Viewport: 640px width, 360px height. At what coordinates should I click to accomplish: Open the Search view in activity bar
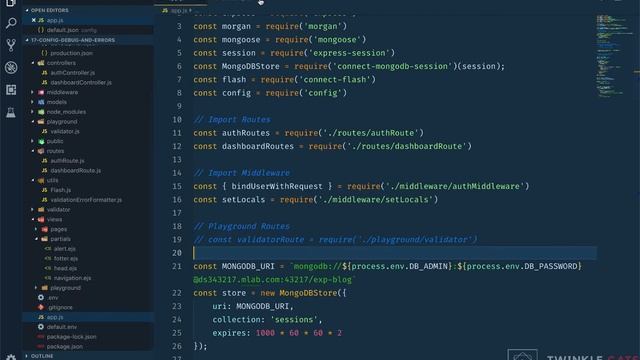11,23
